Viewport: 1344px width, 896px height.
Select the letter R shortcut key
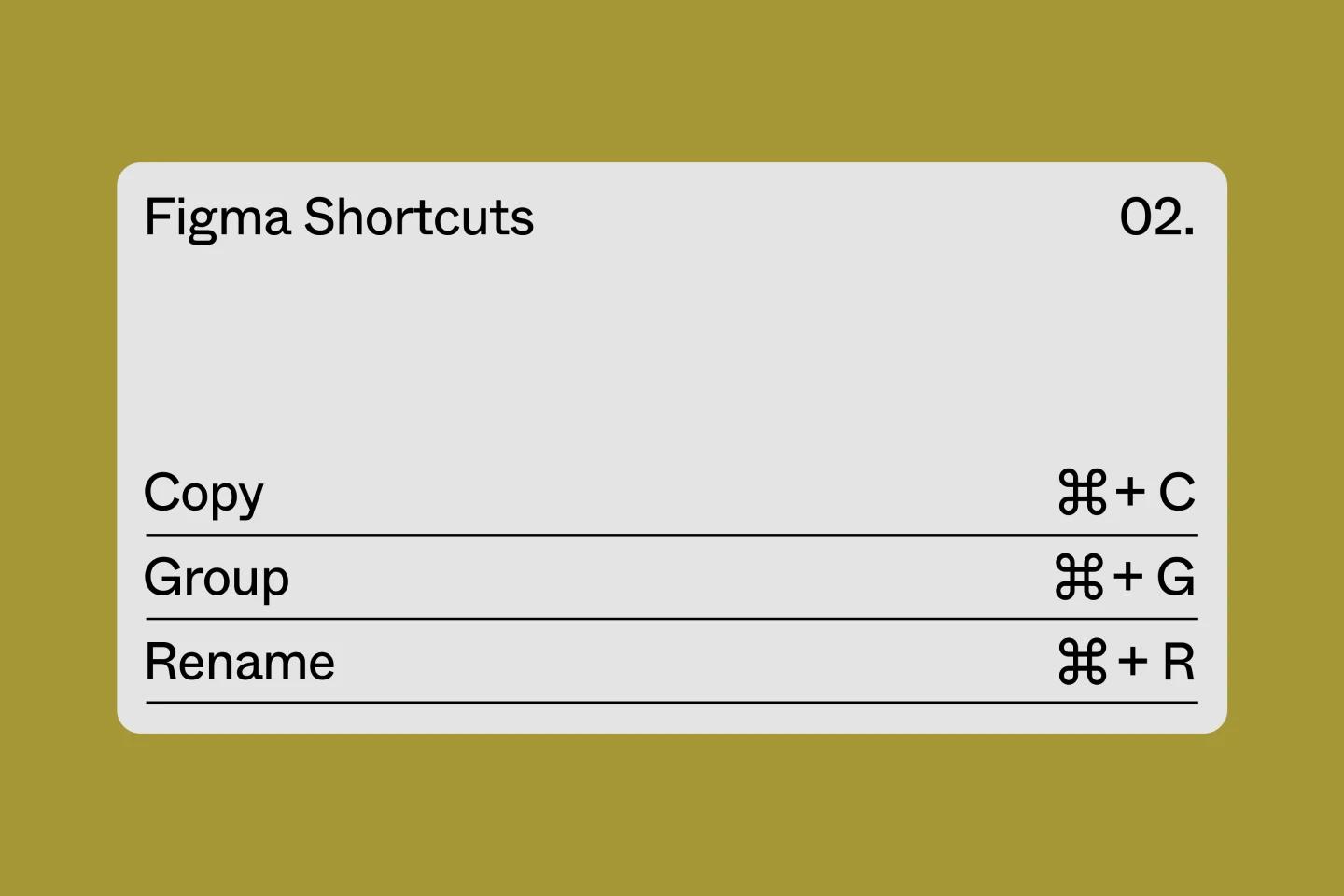click(x=1179, y=662)
